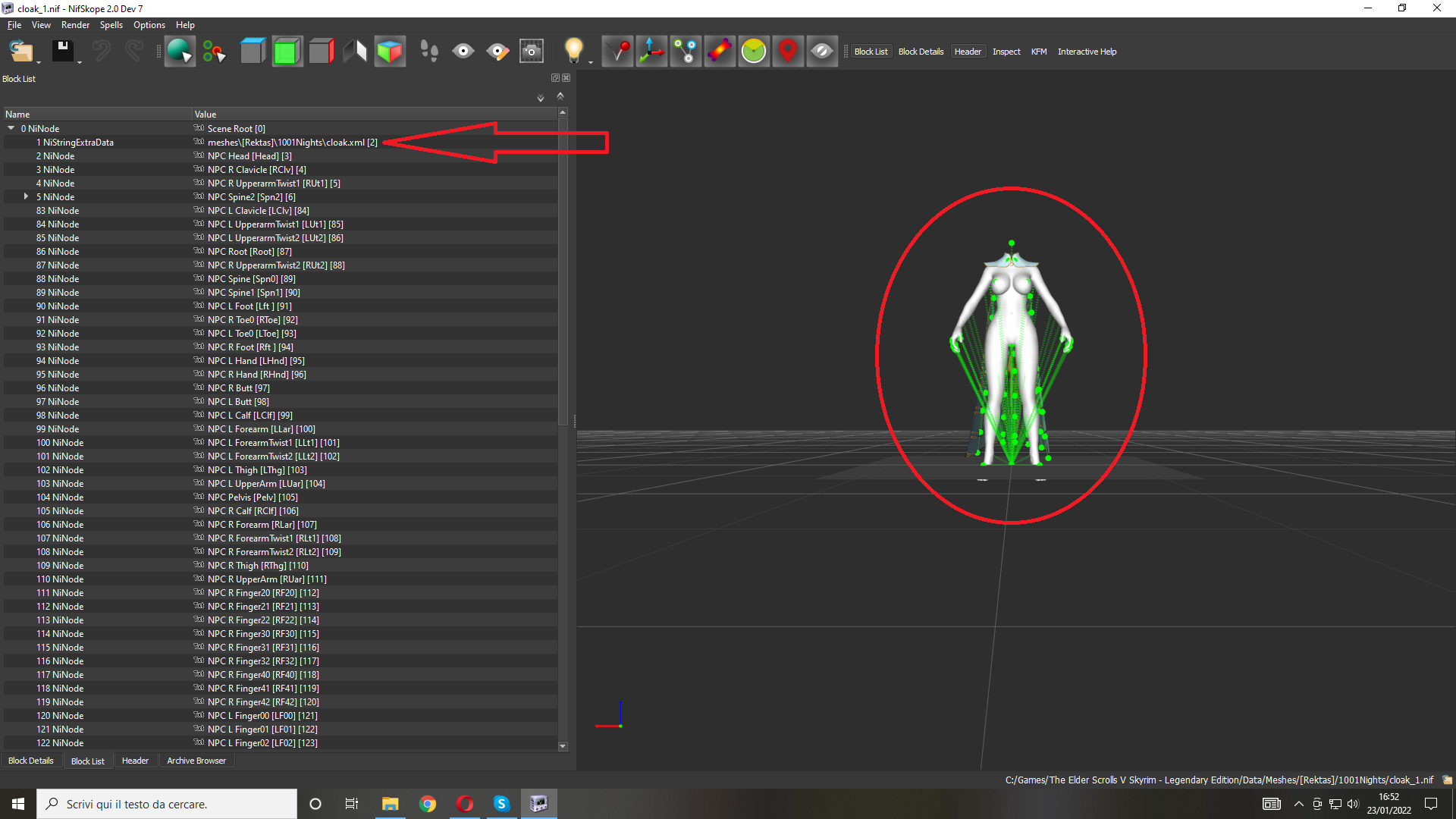Open the View menu
Screen dimensions: 1456x819
[41, 25]
